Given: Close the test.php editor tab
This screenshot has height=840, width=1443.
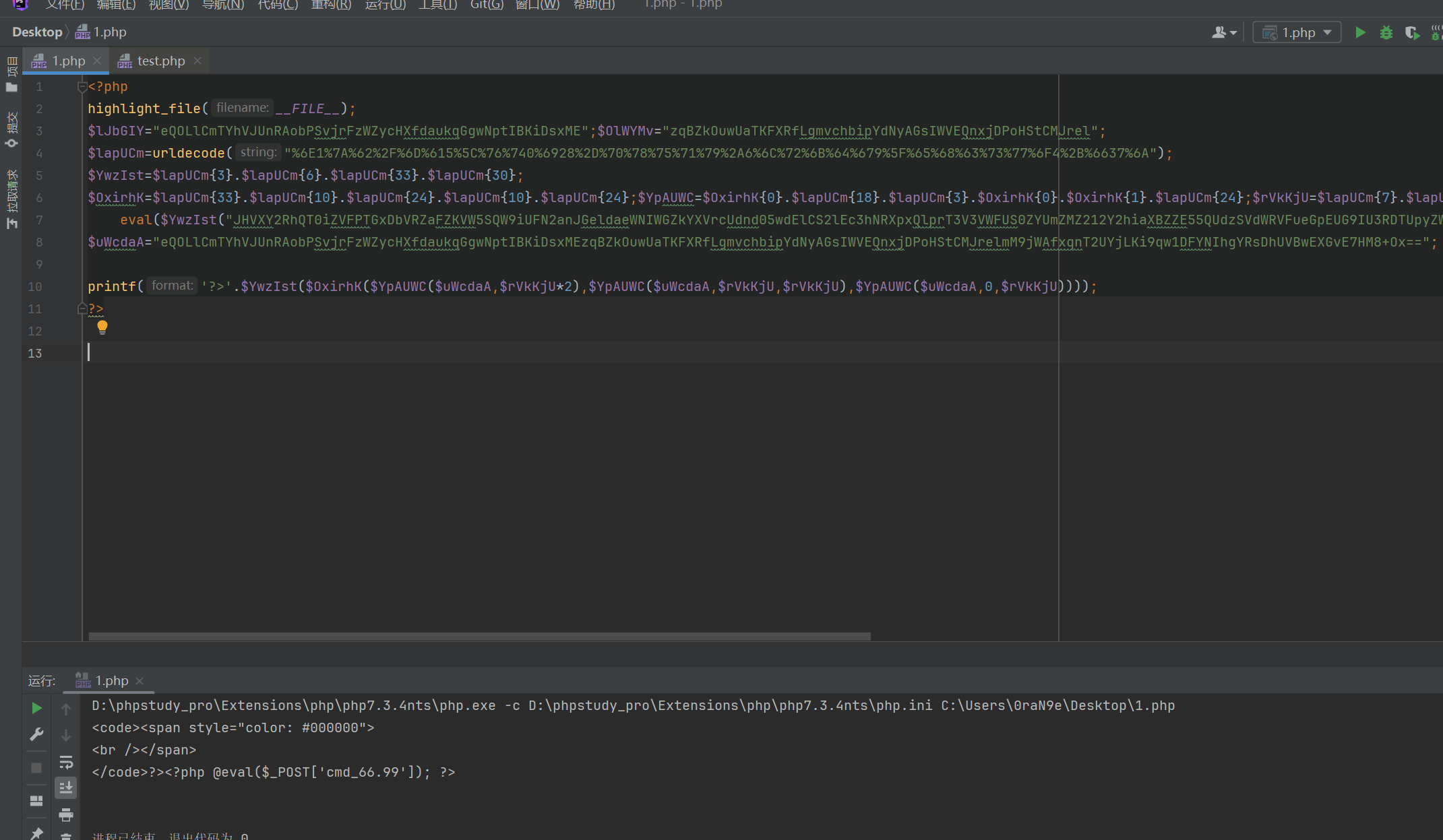Looking at the screenshot, I should click(x=197, y=61).
